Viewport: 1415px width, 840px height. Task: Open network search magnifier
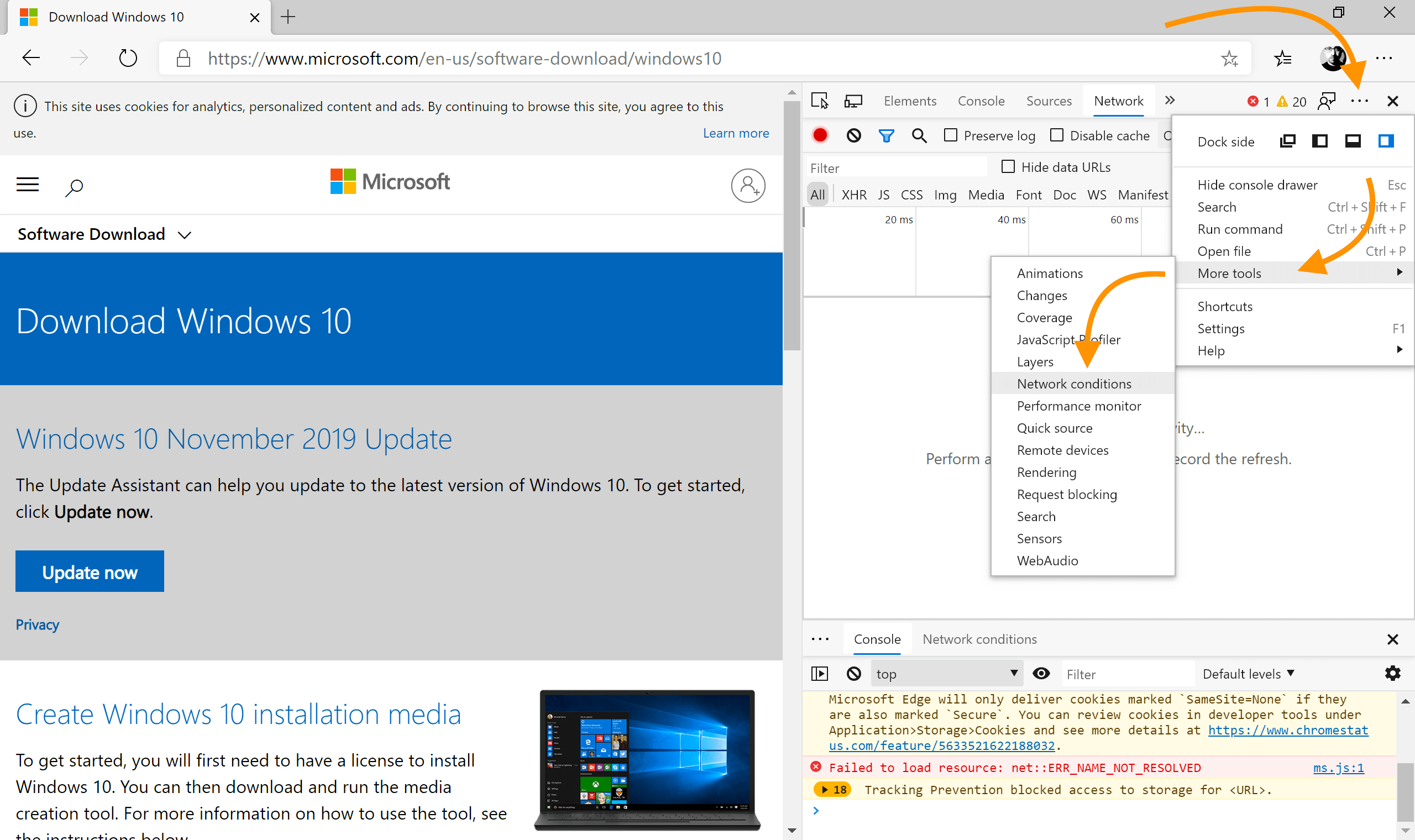pos(919,135)
